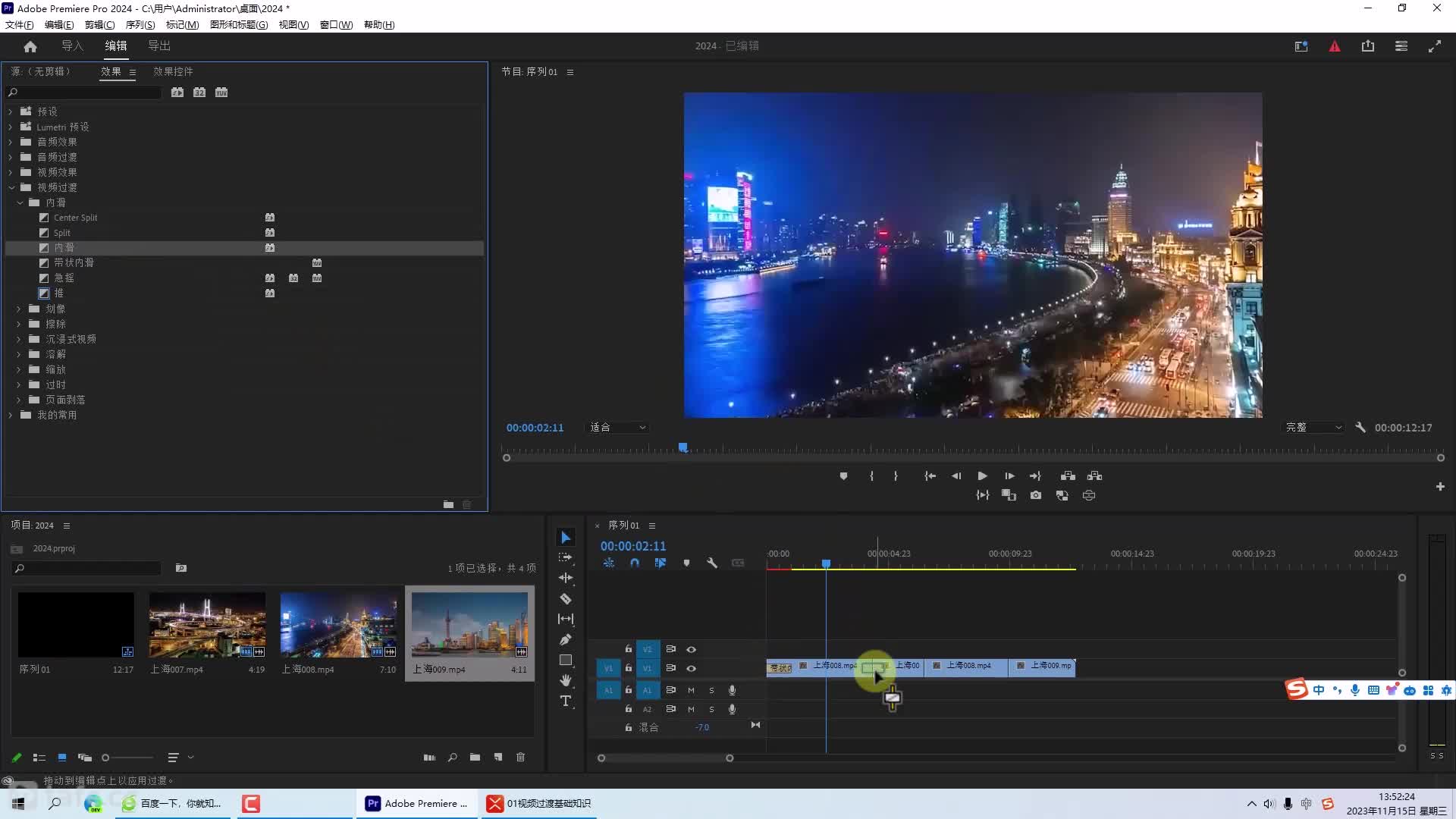The image size is (1456, 819).
Task: Click Mark Out in program monitor
Action: coord(896,476)
